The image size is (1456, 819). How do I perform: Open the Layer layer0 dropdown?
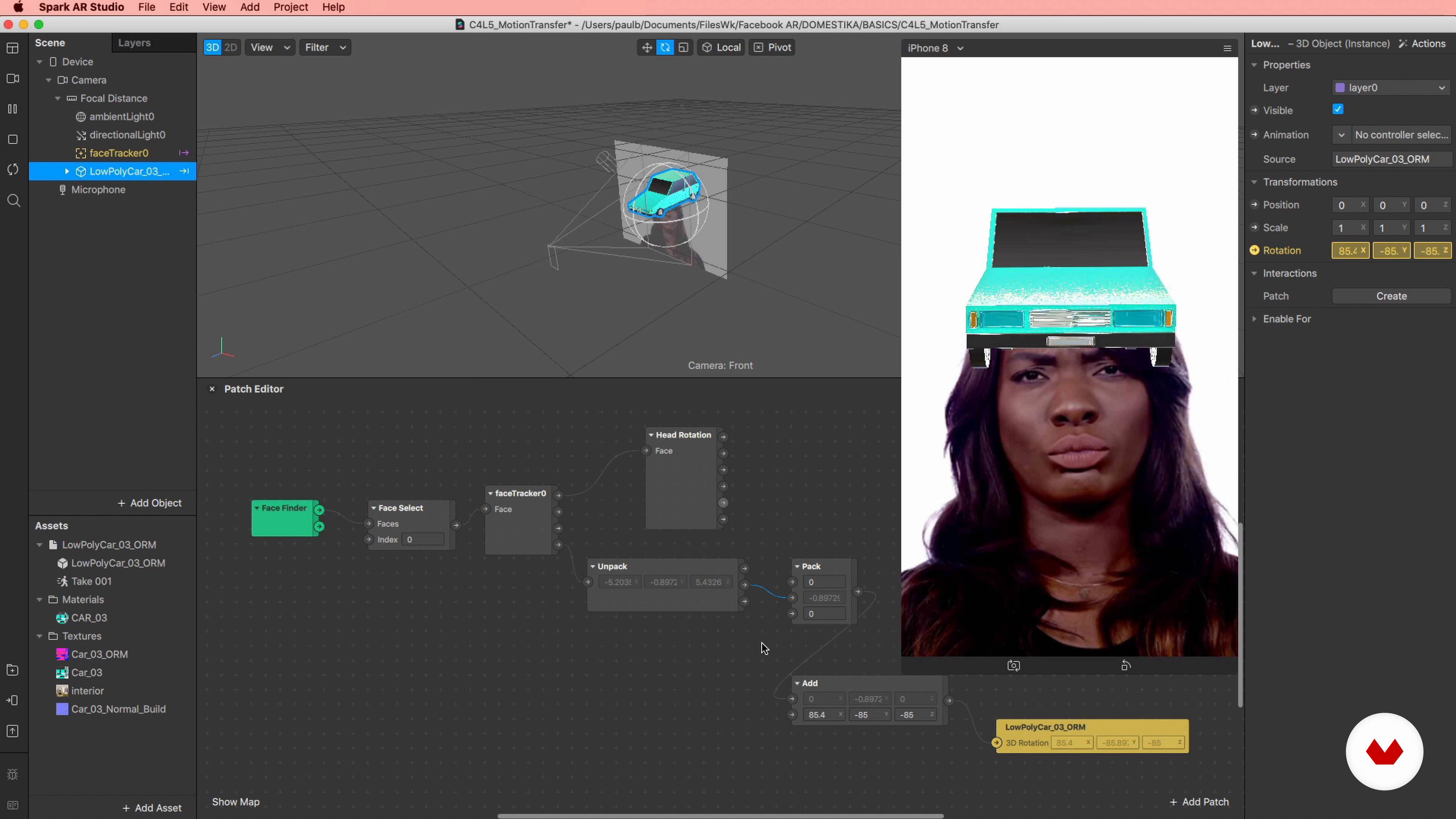tap(1391, 88)
